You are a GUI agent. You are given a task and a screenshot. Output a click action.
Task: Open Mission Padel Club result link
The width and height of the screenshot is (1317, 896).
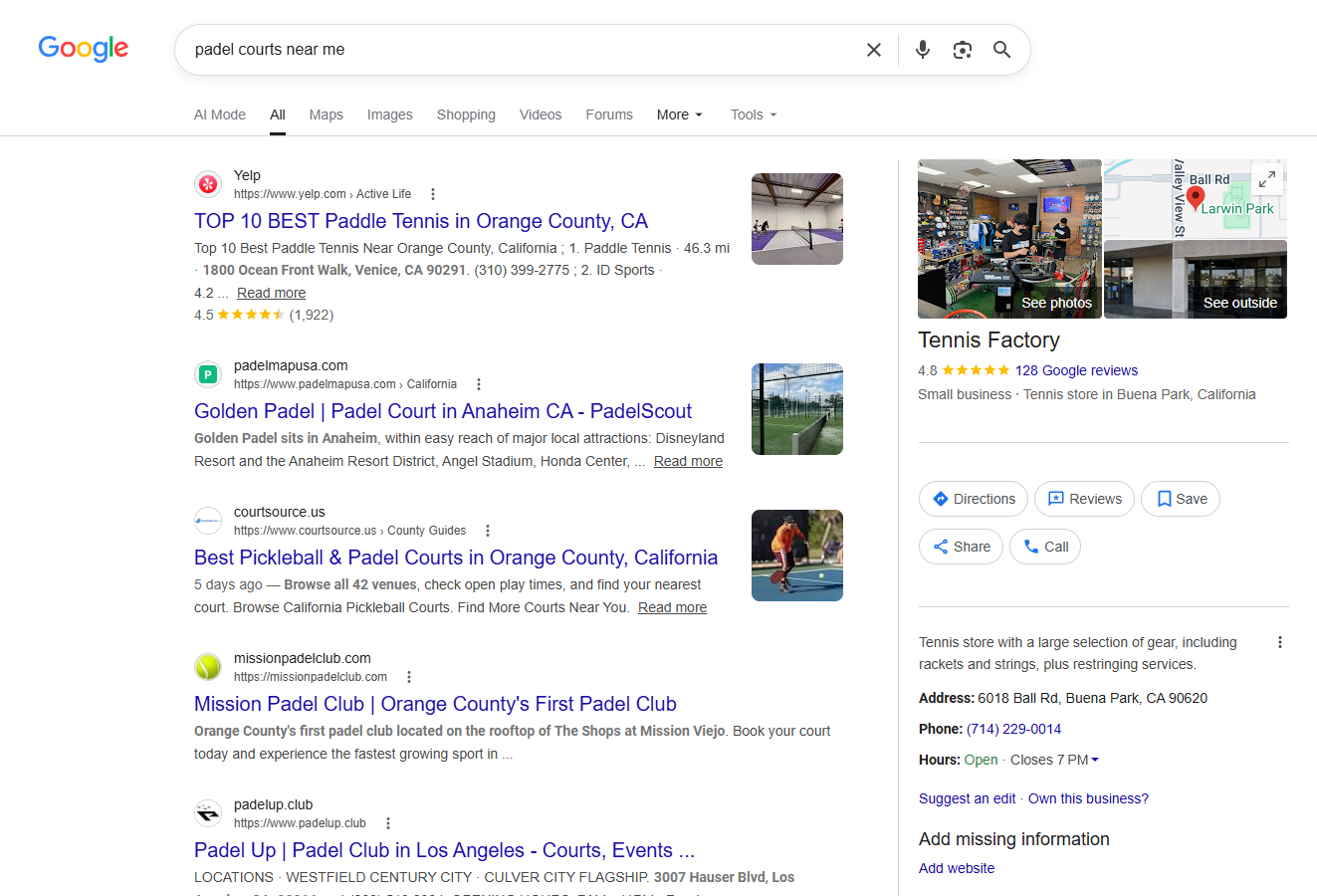coord(435,704)
